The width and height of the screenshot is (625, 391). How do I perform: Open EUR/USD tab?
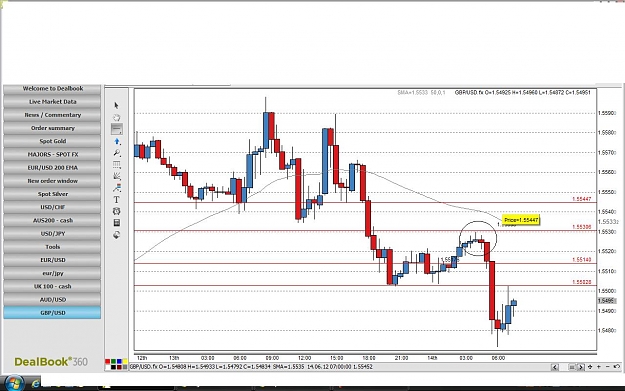tap(52, 260)
